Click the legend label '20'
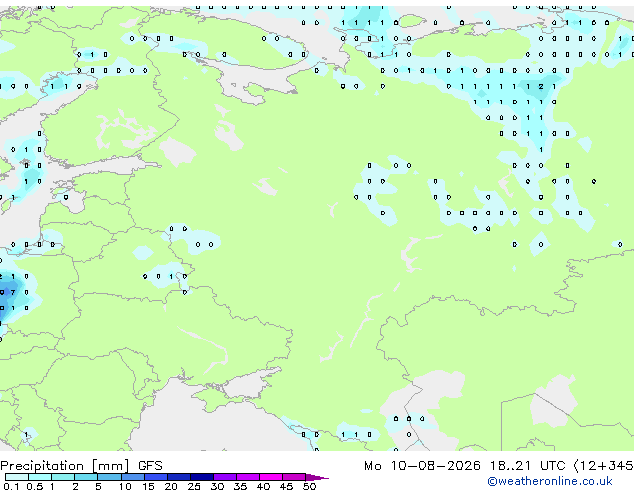Image resolution: width=634 pixels, height=490 pixels. [171, 486]
